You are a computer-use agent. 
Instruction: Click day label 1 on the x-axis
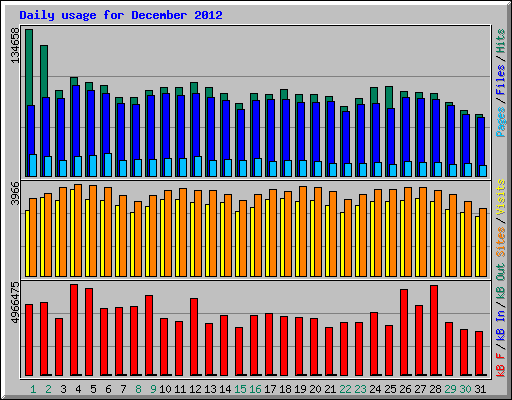pyautogui.click(x=33, y=389)
